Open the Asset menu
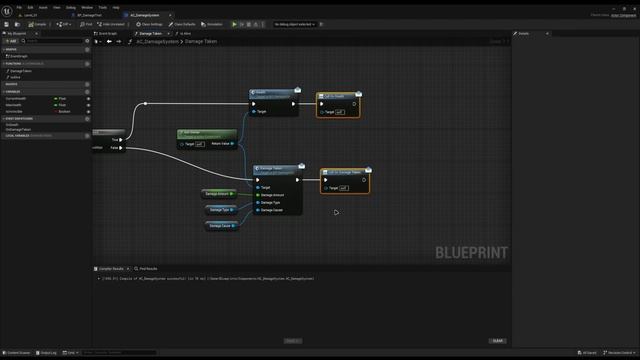 click(x=43, y=7)
